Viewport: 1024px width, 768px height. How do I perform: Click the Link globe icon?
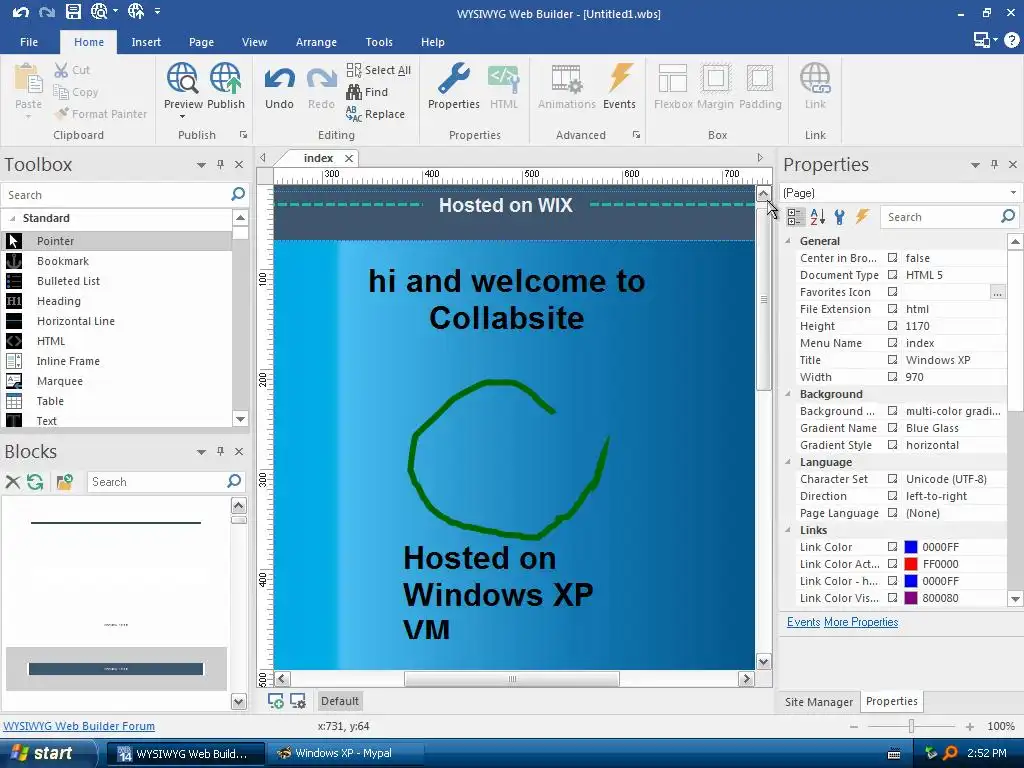(x=815, y=78)
